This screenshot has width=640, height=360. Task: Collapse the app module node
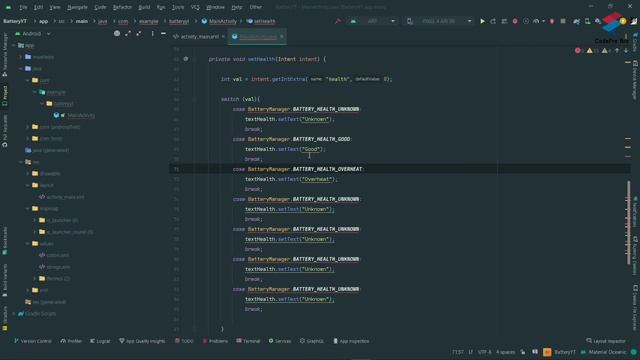[14, 45]
